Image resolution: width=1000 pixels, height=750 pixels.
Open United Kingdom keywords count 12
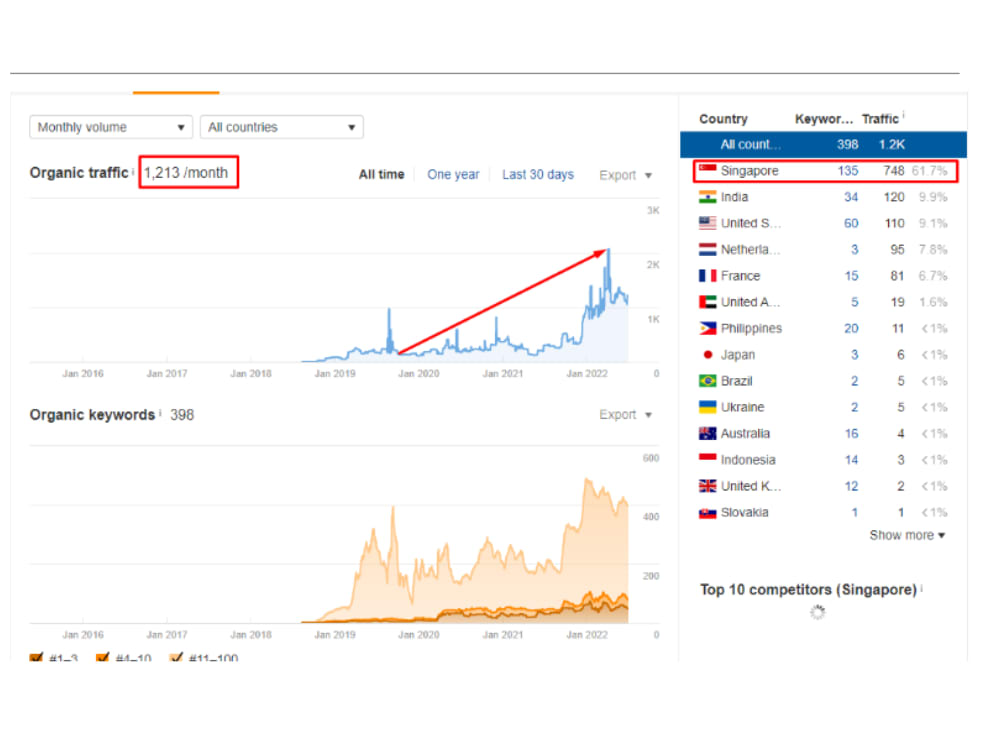point(851,486)
